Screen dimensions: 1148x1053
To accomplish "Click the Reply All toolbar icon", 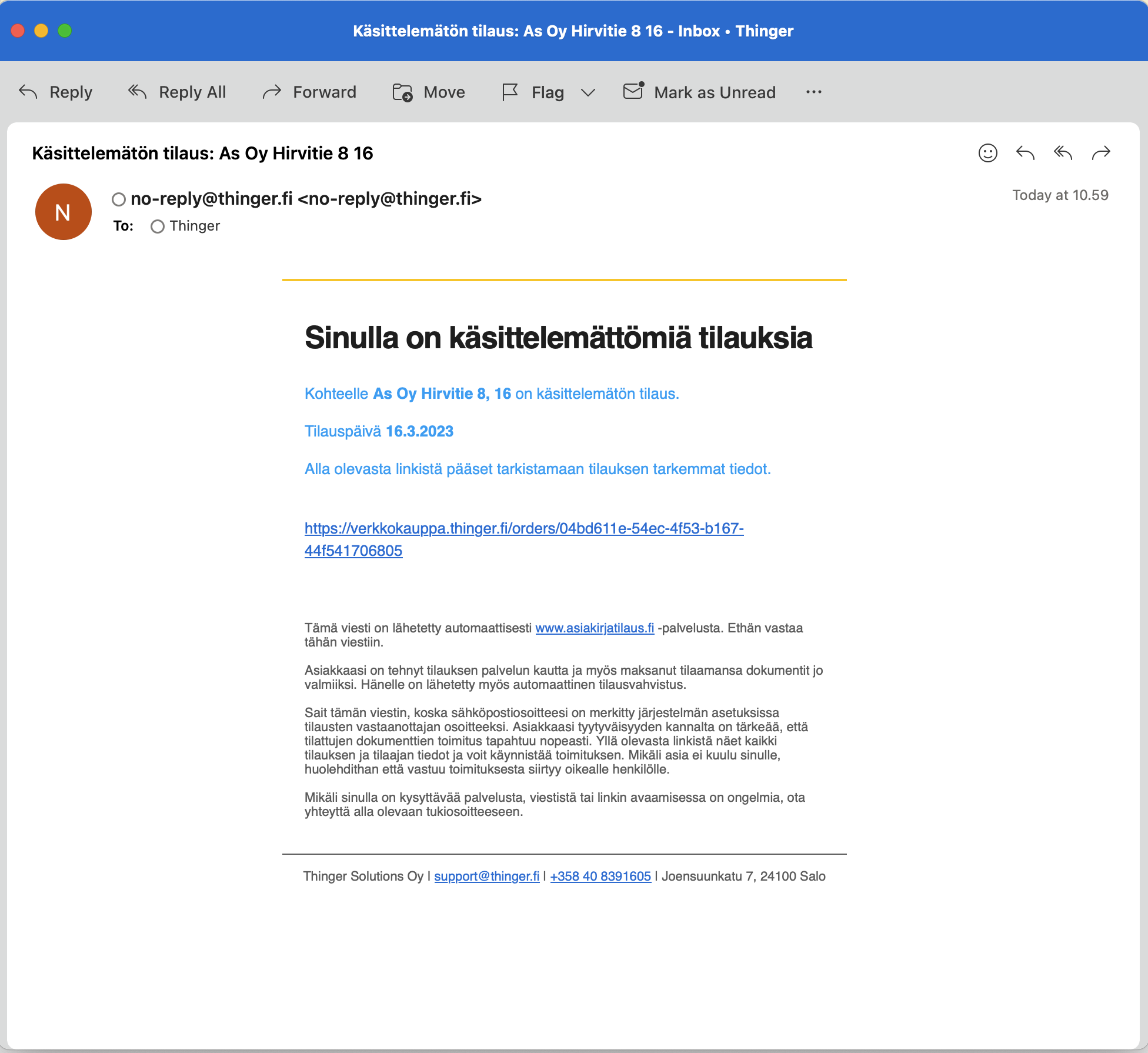I will pyautogui.click(x=137, y=92).
